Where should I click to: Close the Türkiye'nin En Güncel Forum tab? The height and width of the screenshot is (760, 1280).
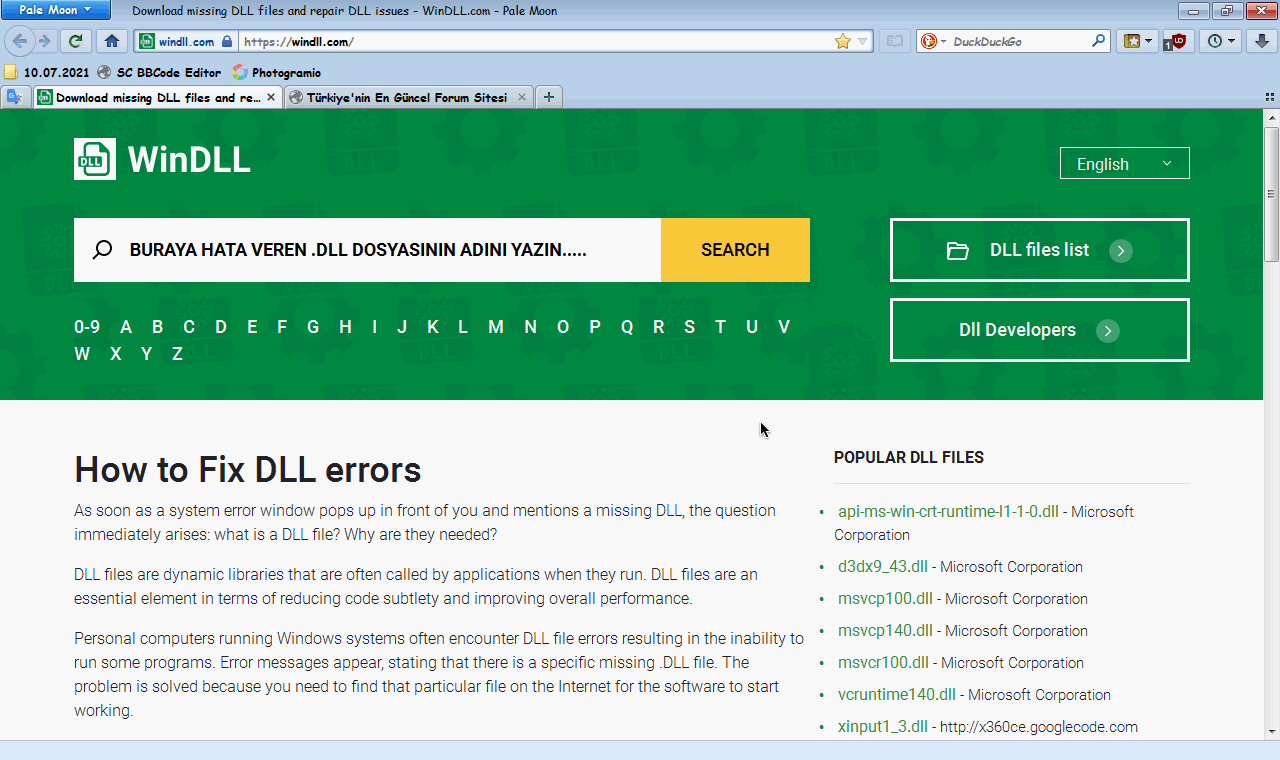point(522,97)
